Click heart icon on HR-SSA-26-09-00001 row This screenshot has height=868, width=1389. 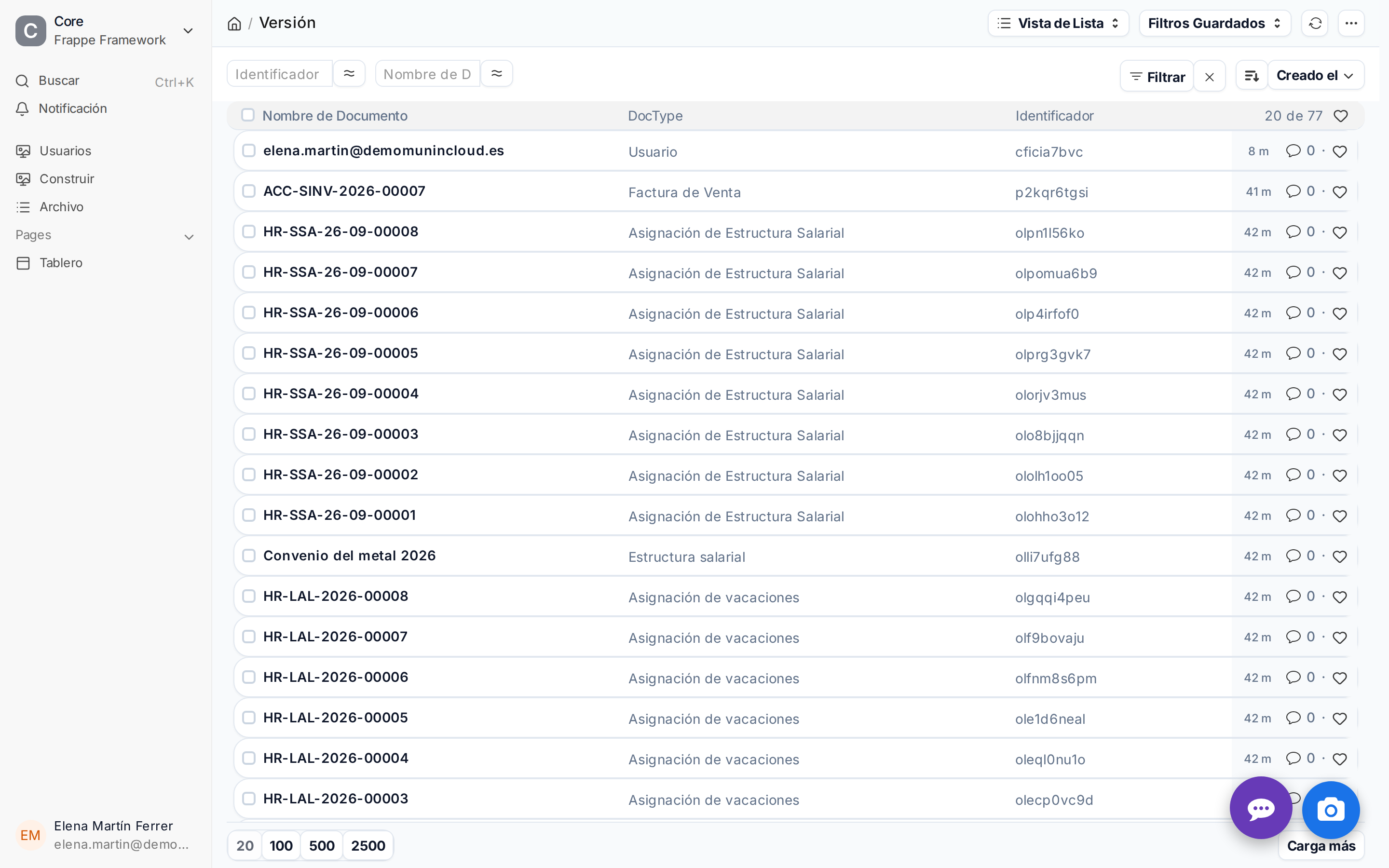click(1340, 516)
